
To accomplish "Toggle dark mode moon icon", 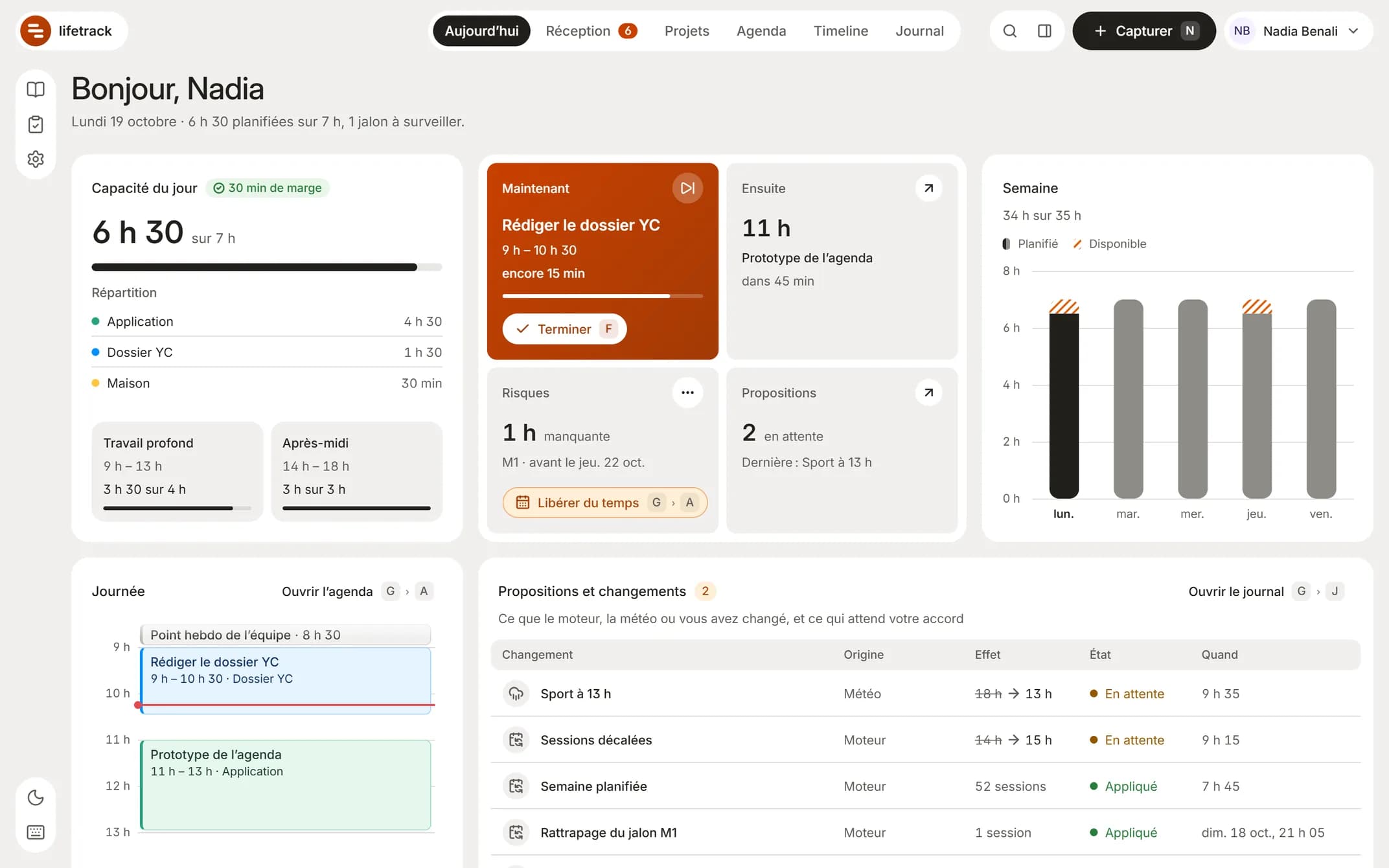I will (x=36, y=797).
